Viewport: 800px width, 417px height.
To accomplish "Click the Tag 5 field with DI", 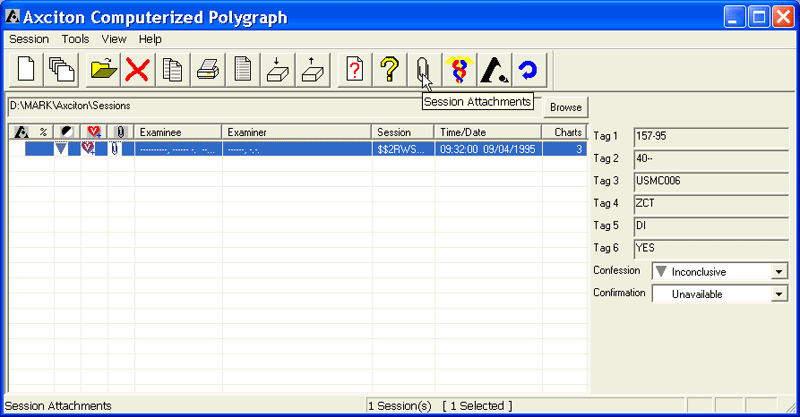I will [711, 227].
